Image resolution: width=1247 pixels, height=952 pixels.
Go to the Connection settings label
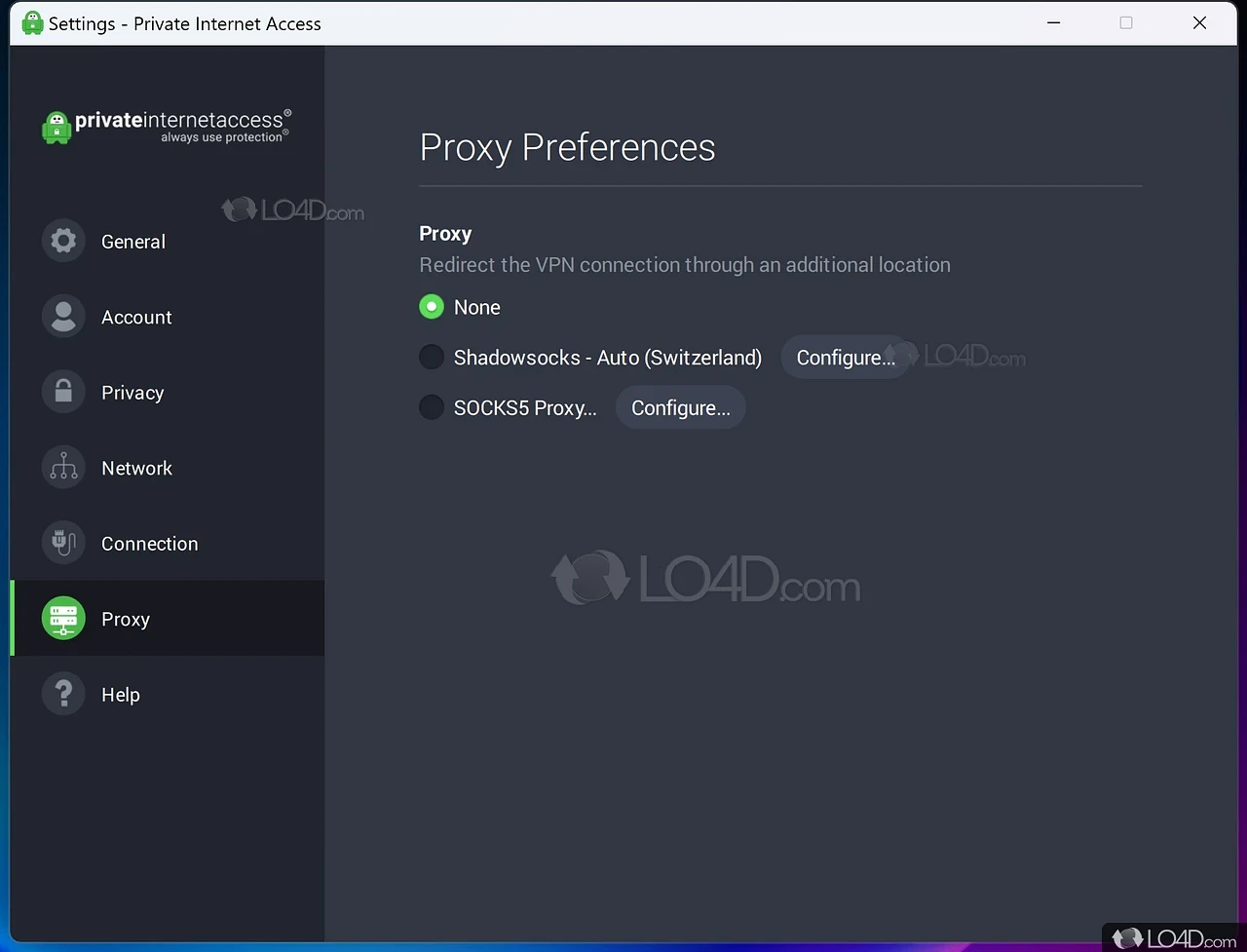click(149, 544)
